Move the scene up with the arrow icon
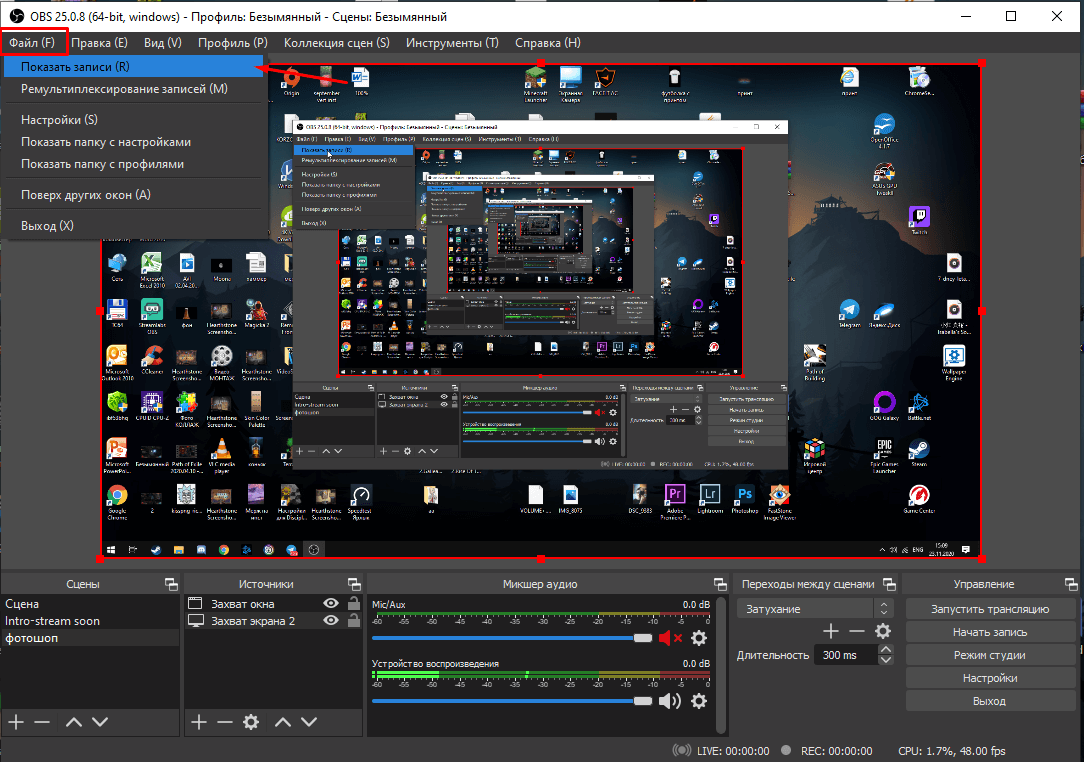 (x=74, y=722)
